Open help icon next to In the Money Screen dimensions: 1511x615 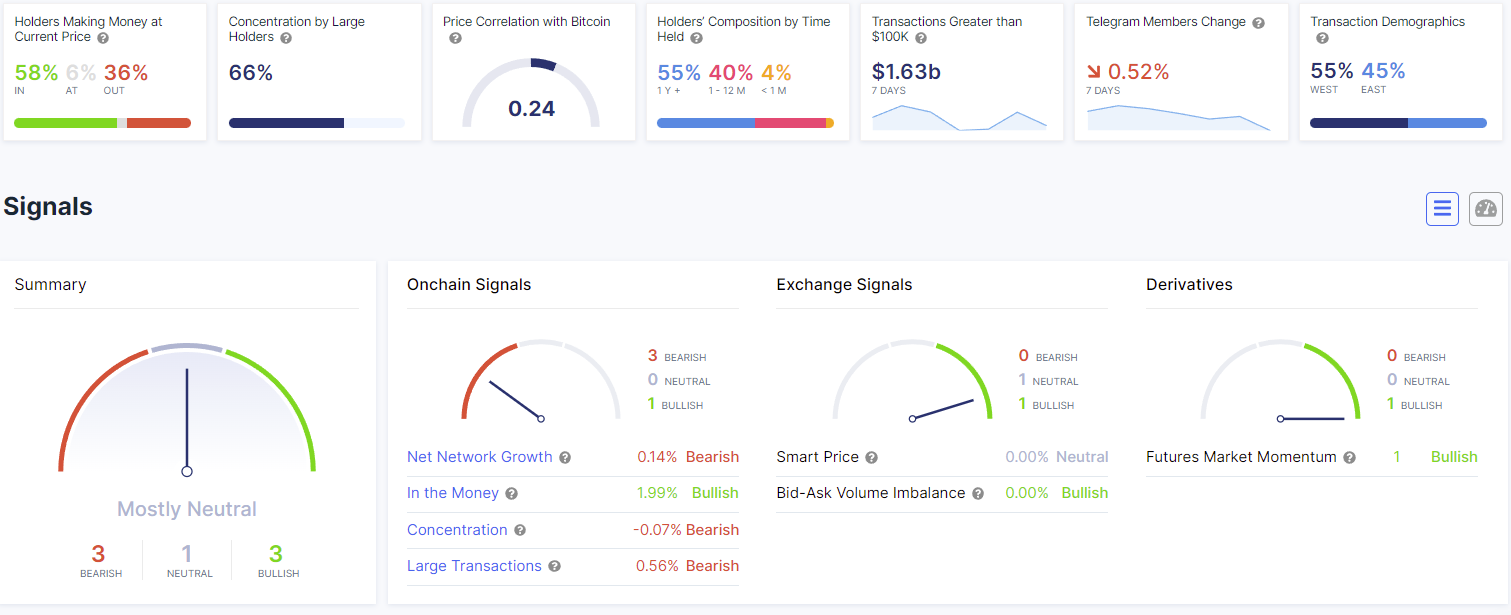click(x=512, y=494)
